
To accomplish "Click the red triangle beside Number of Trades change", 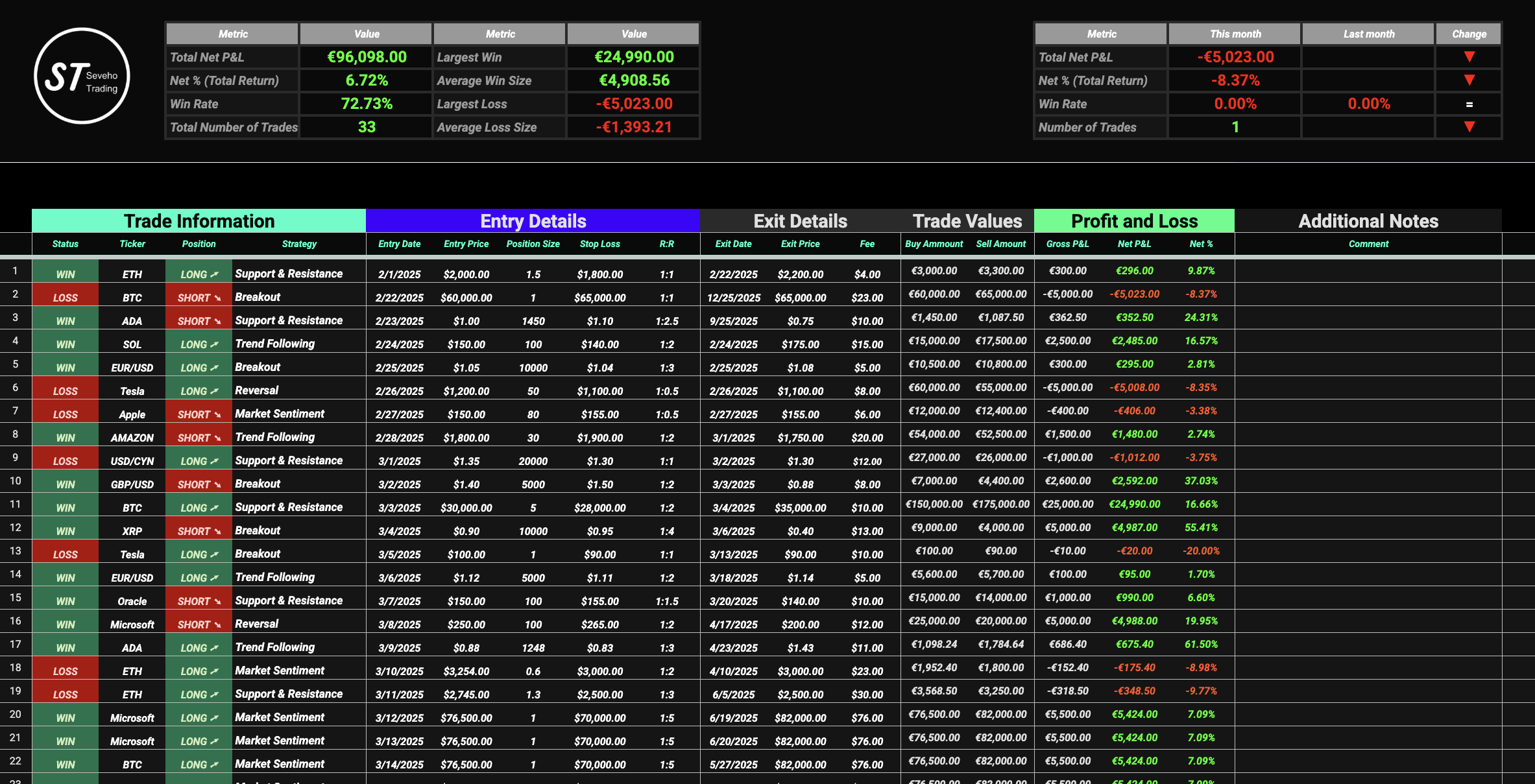I will pos(1468,127).
